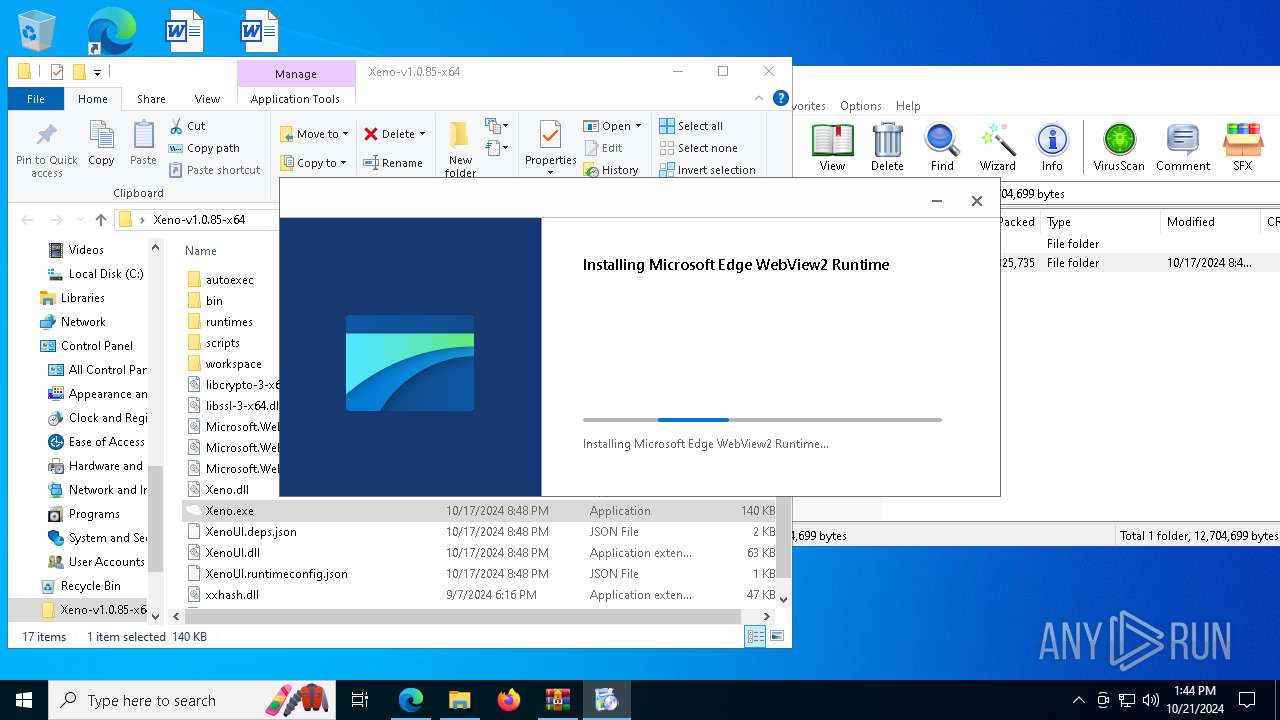Image resolution: width=1280 pixels, height=720 pixels.
Task: Open the File tab in Explorer
Action: (36, 99)
